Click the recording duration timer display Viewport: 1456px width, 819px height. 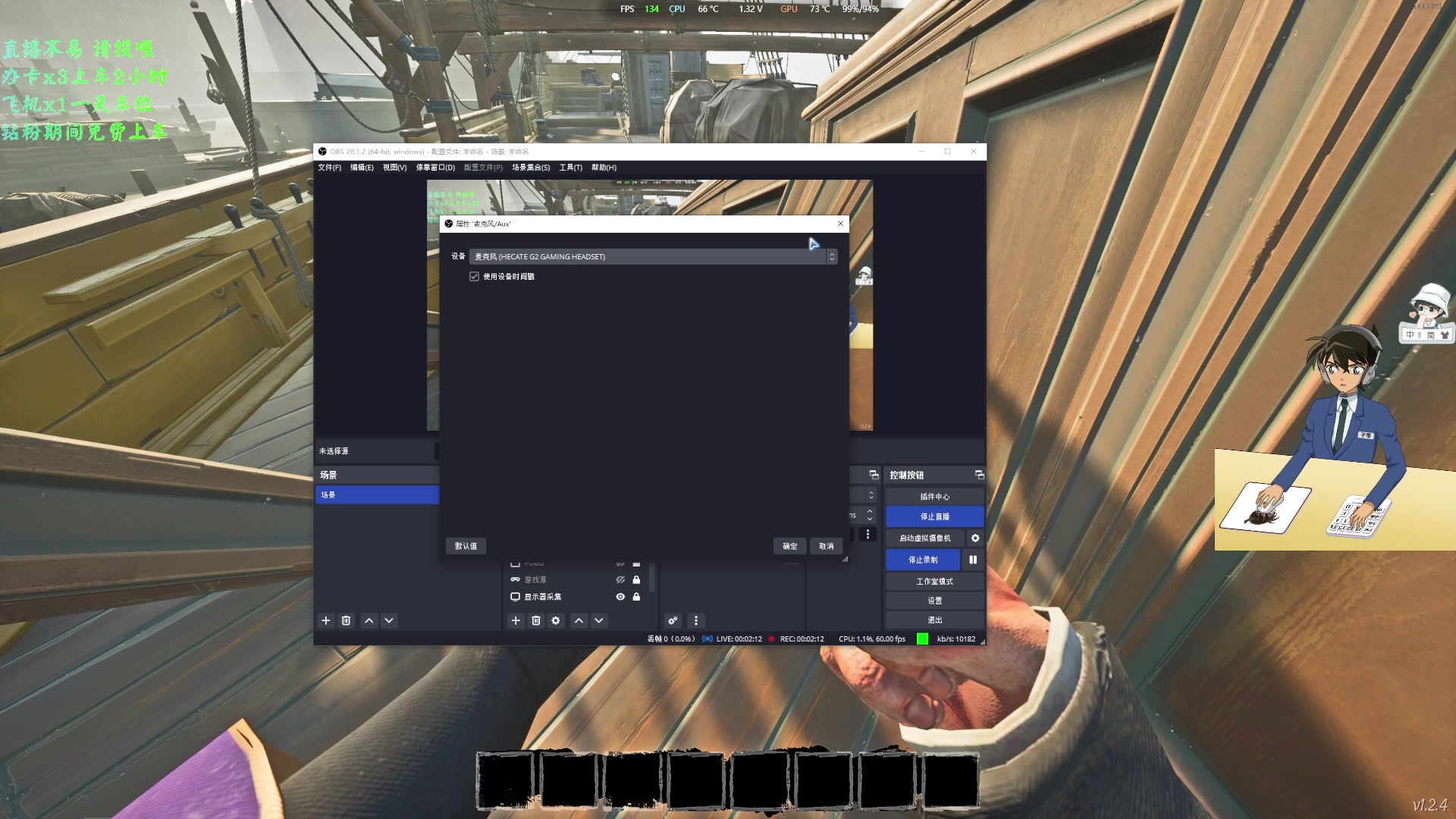point(802,639)
